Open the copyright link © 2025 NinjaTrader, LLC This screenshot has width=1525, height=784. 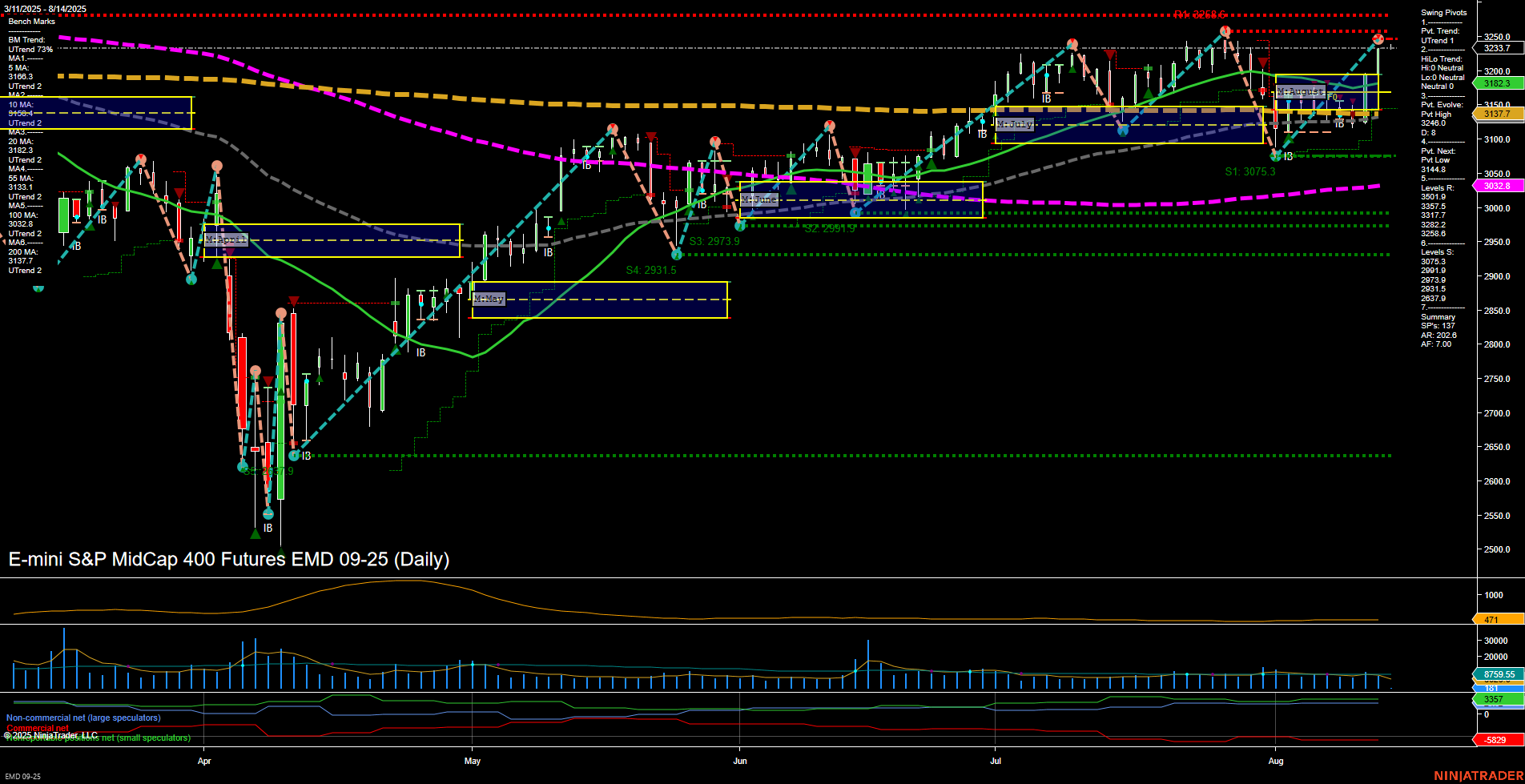[x=52, y=734]
